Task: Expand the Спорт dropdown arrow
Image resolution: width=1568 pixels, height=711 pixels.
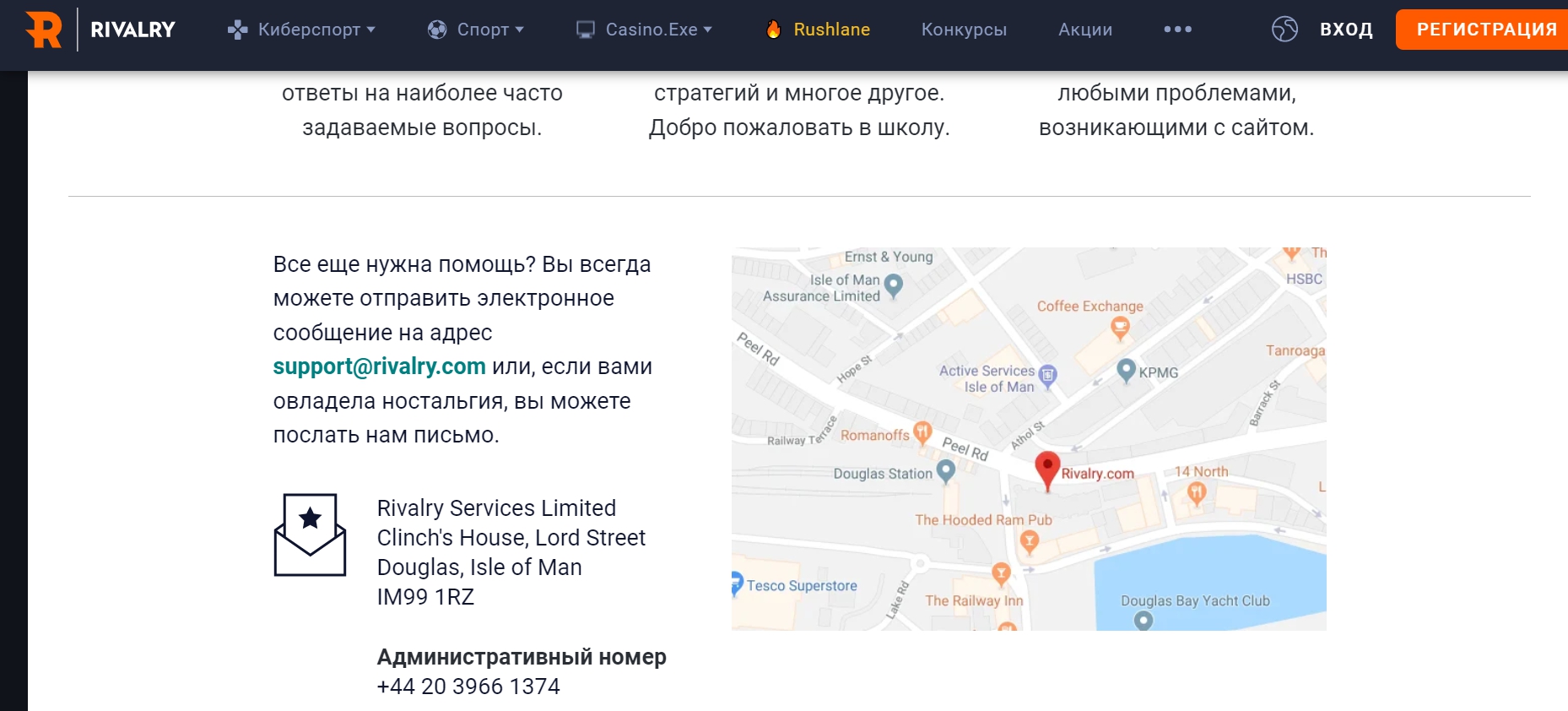Action: (519, 30)
